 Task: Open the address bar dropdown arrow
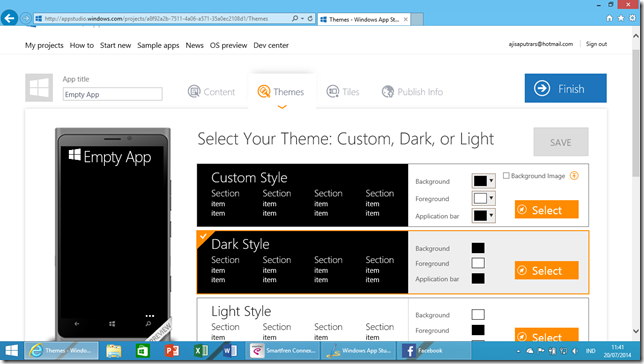point(302,18)
